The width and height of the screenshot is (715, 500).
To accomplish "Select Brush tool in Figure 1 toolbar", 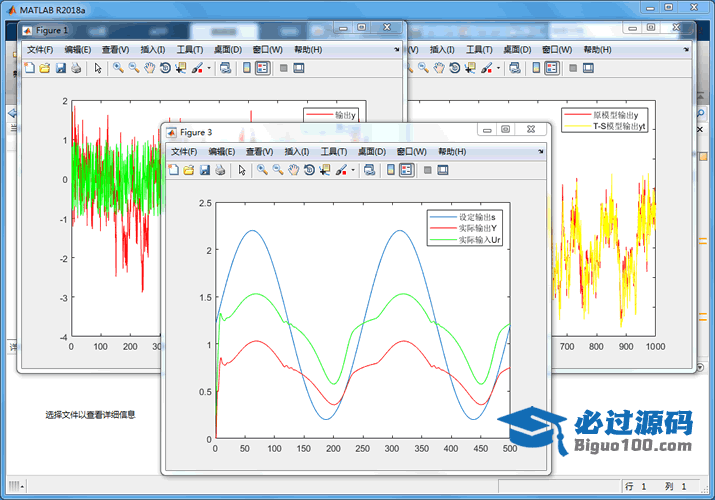I will click(197, 68).
